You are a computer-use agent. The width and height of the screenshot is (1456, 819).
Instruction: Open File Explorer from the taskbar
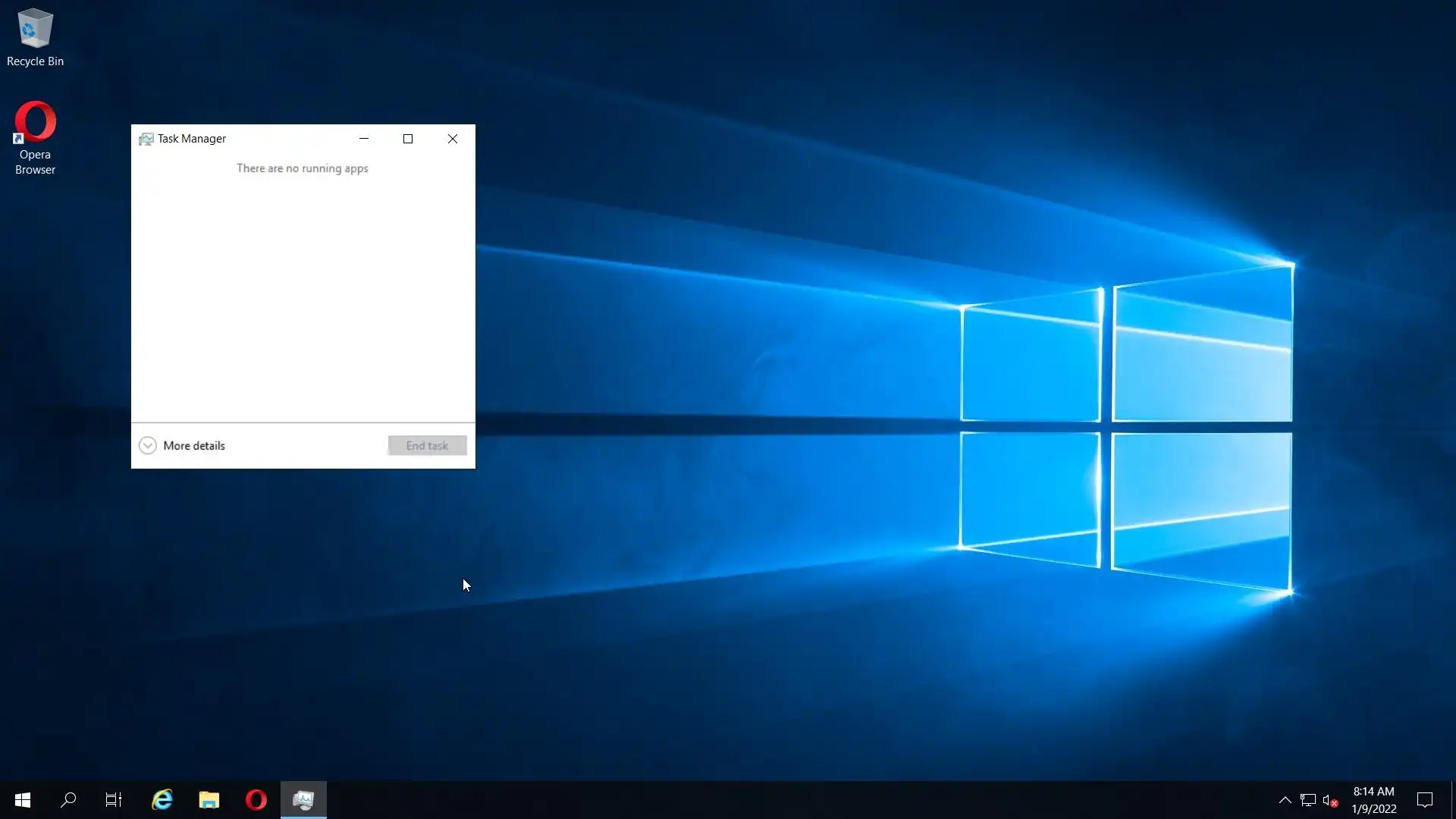[209, 800]
